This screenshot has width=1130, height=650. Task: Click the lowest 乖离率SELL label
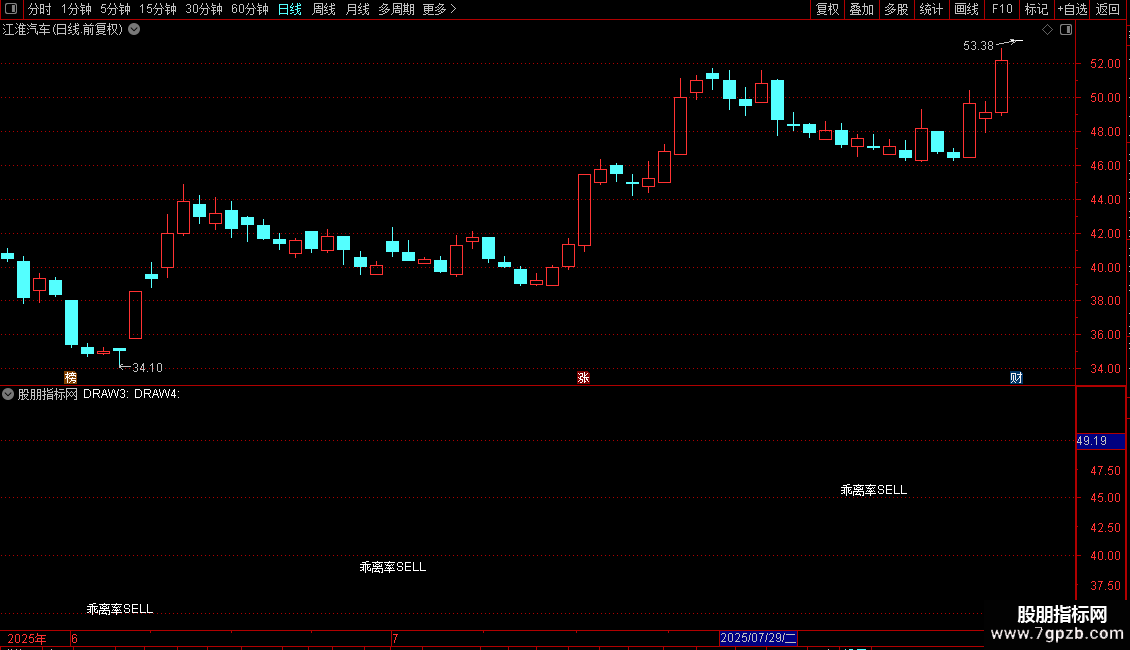tap(120, 609)
